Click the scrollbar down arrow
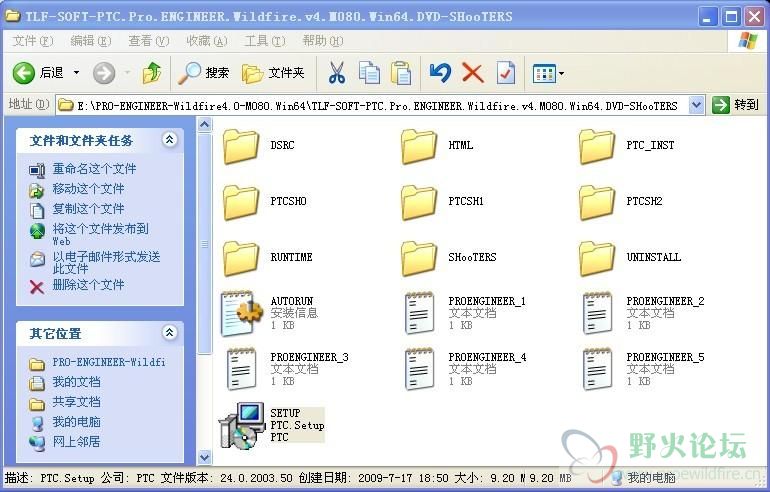 click(204, 458)
